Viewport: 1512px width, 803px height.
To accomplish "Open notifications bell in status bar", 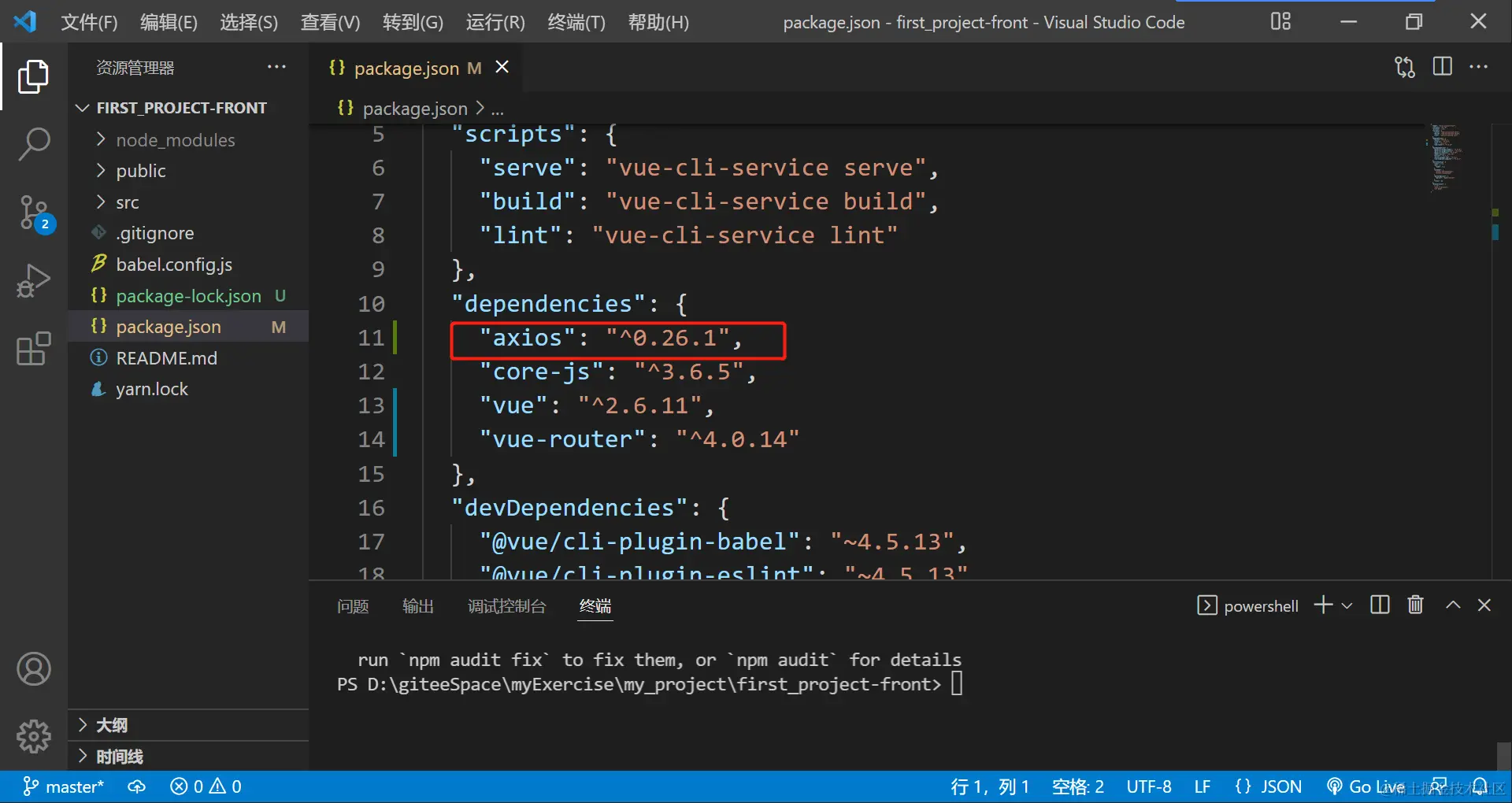I will [1480, 786].
